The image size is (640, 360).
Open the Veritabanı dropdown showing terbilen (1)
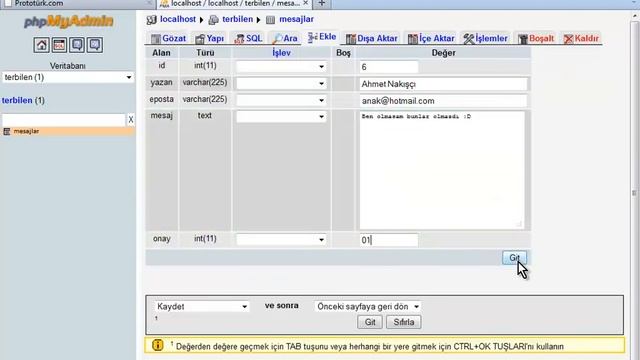point(68,77)
